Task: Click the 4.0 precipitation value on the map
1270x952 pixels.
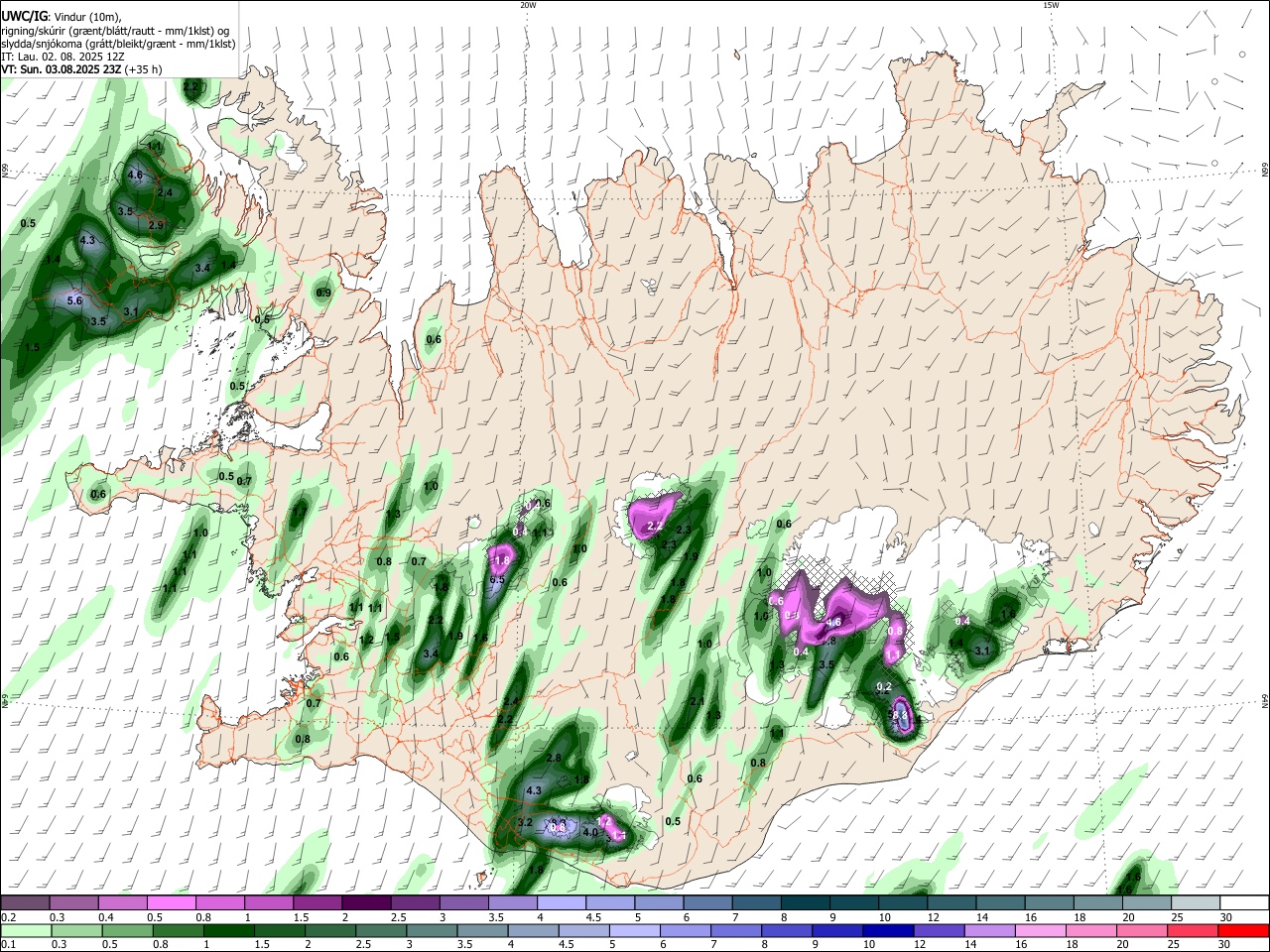Action: pyautogui.click(x=590, y=832)
